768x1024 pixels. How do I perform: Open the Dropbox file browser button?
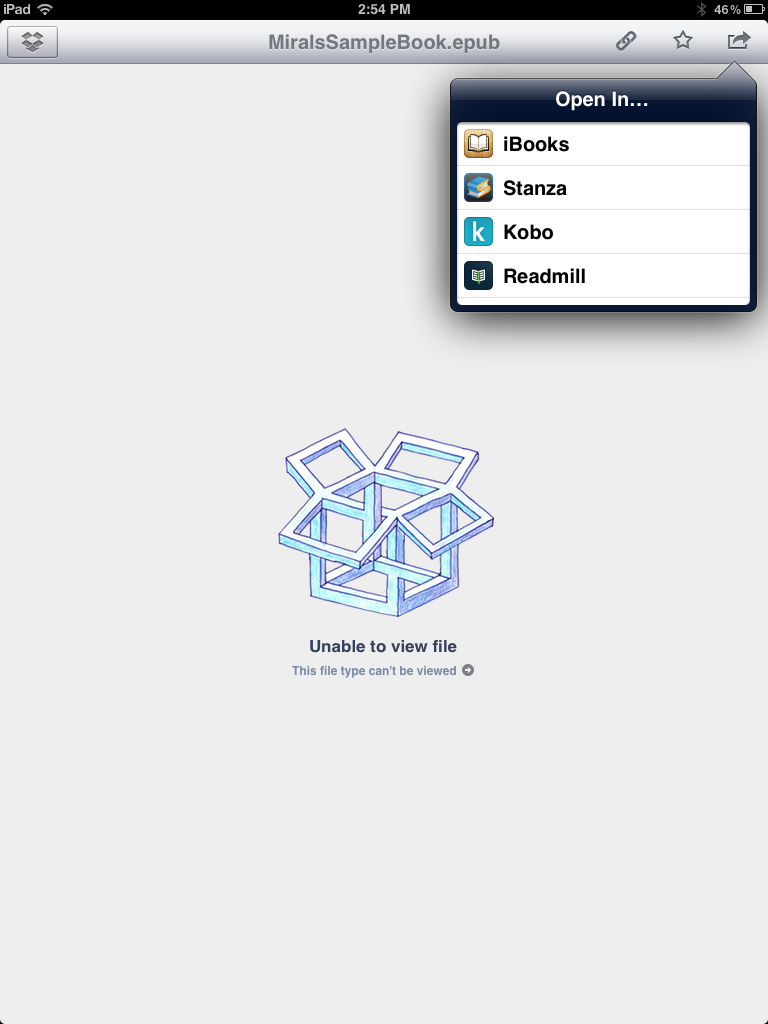point(32,42)
